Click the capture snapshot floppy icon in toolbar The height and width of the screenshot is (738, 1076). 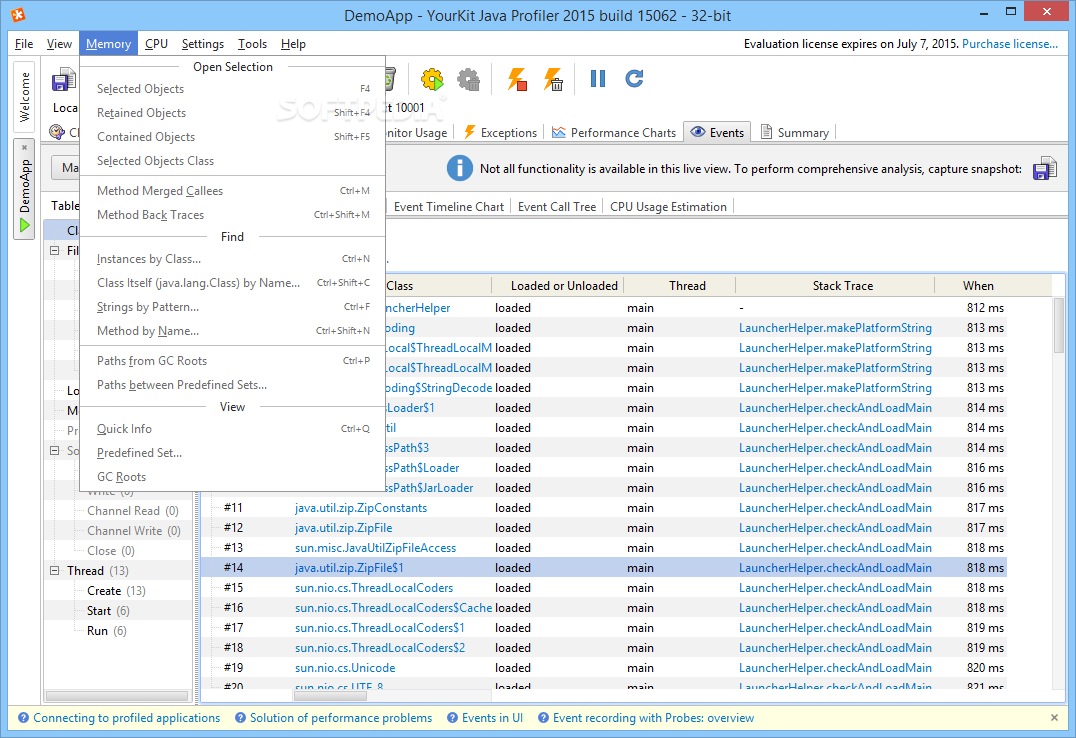64,80
